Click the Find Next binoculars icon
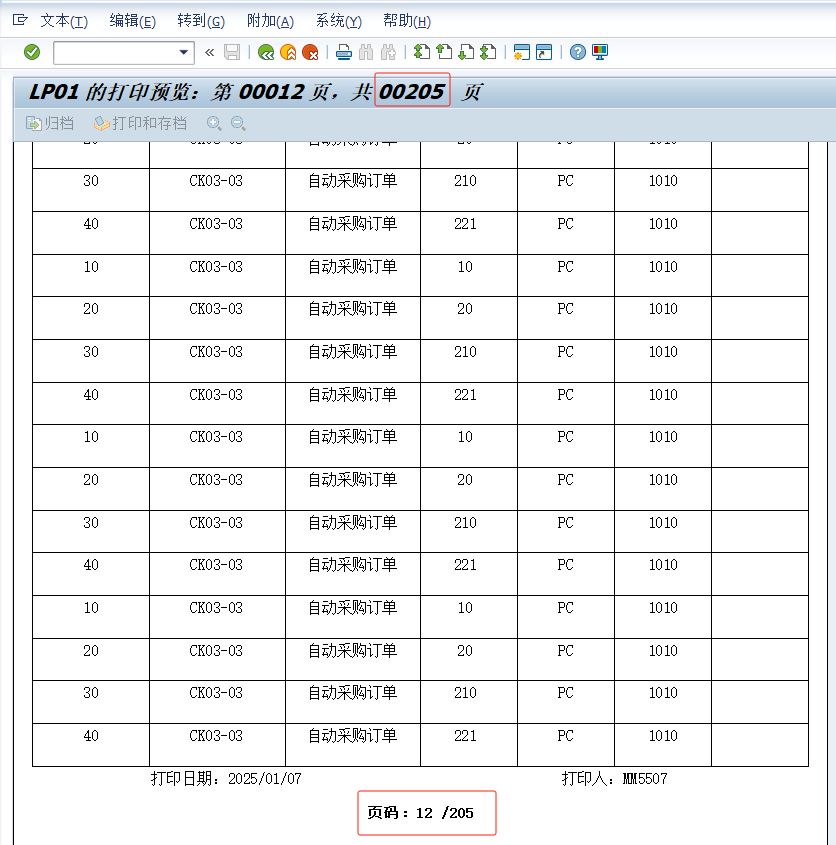836x845 pixels. [x=388, y=52]
